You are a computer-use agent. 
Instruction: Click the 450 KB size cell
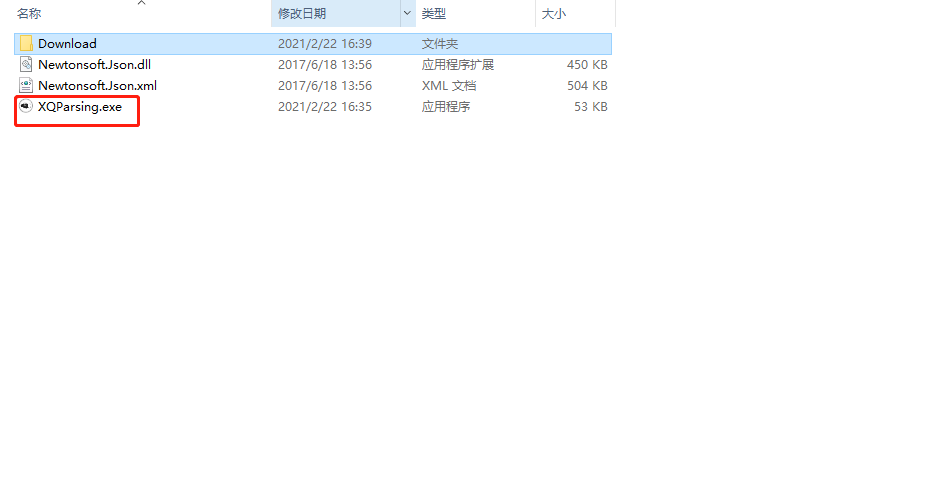coord(587,65)
